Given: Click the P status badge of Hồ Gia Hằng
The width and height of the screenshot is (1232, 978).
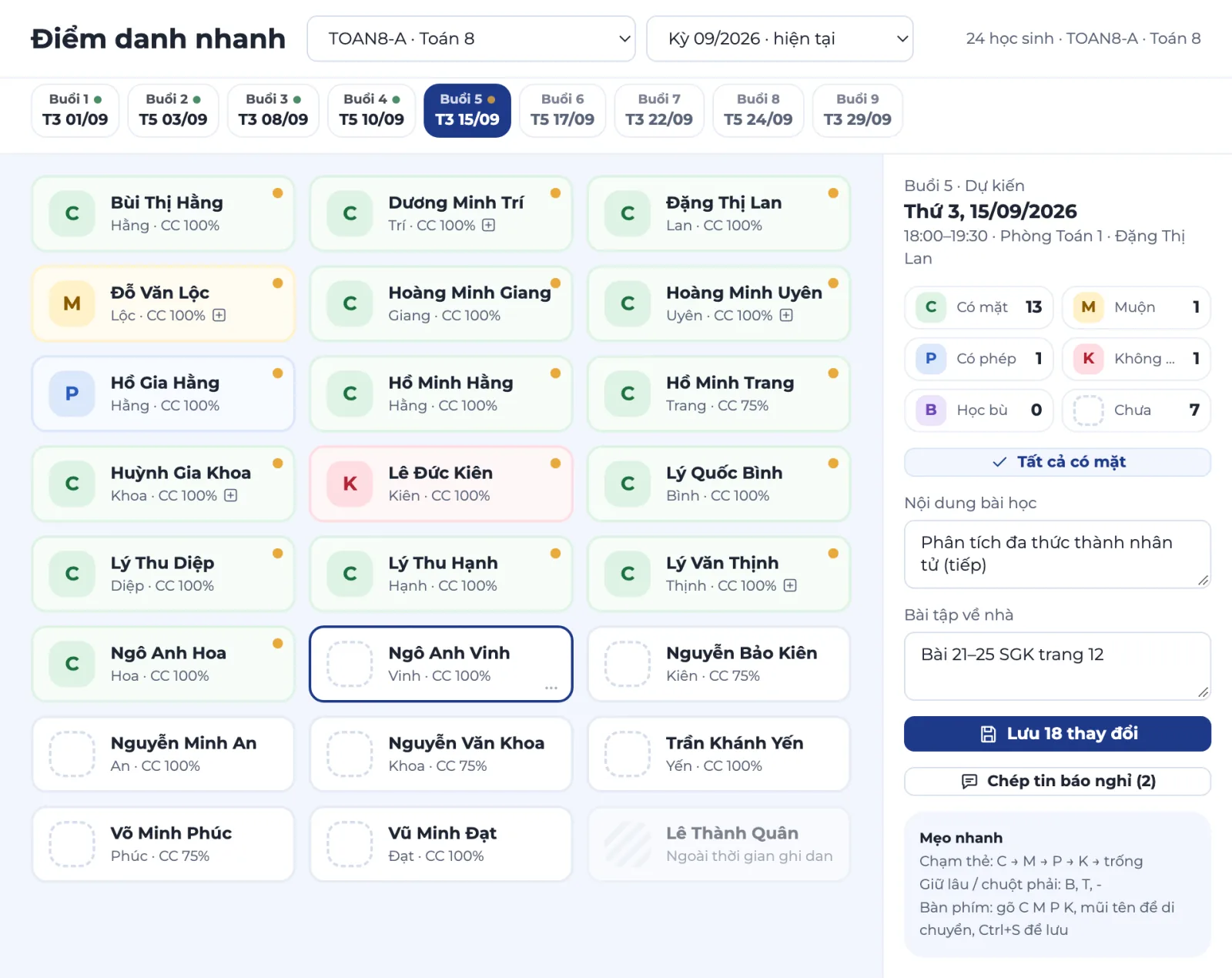Looking at the screenshot, I should [72, 394].
